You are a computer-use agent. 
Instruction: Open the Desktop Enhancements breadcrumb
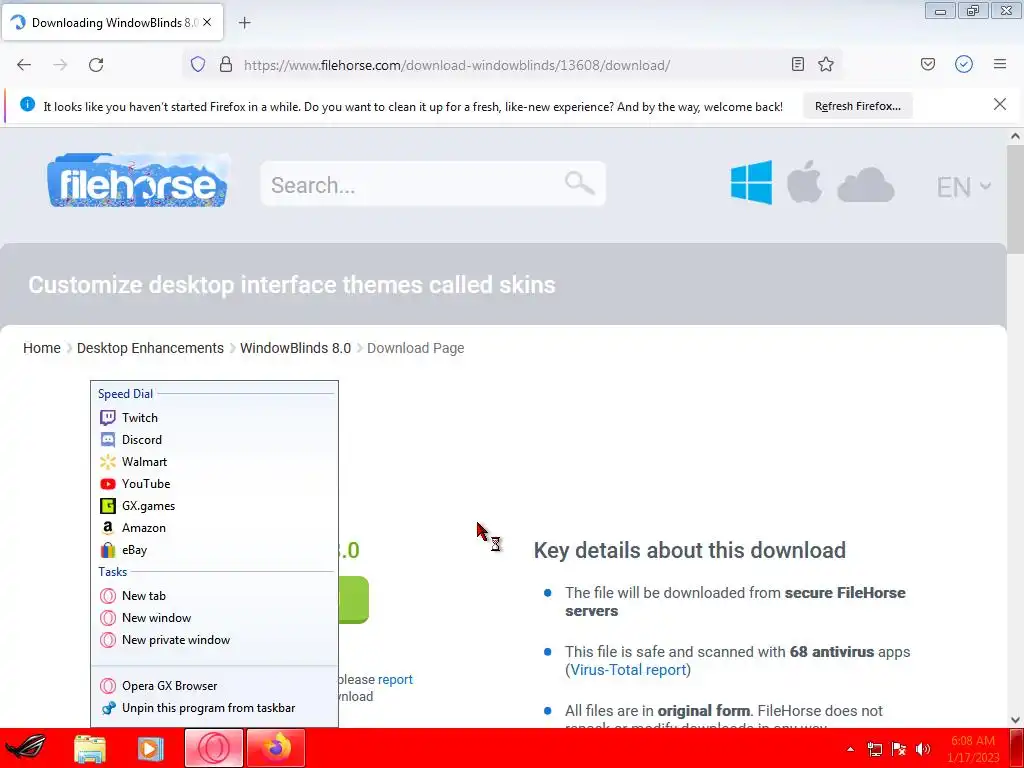[x=150, y=348]
